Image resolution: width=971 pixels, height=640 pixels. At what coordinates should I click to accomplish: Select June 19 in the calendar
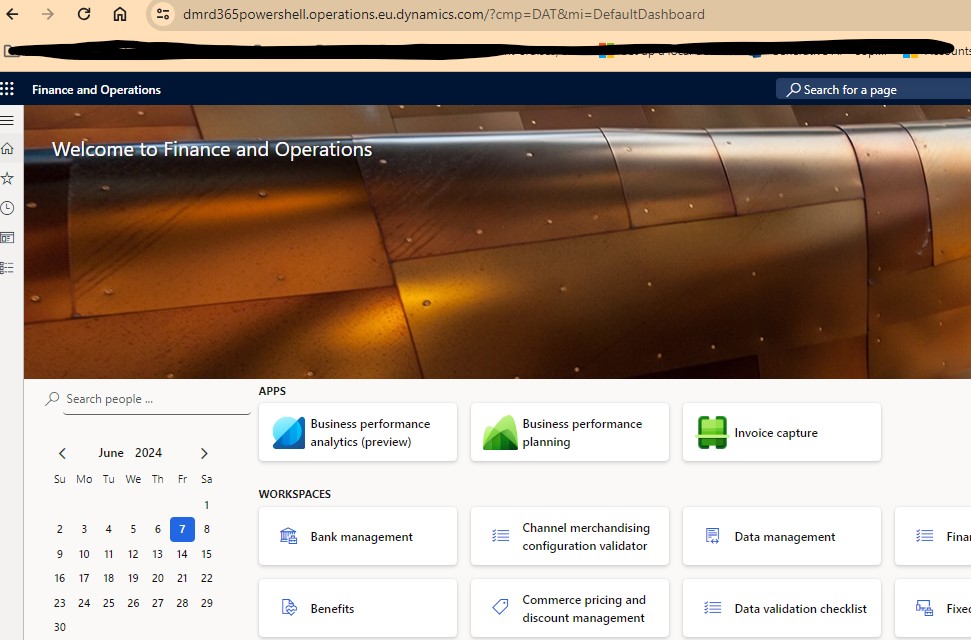(133, 578)
